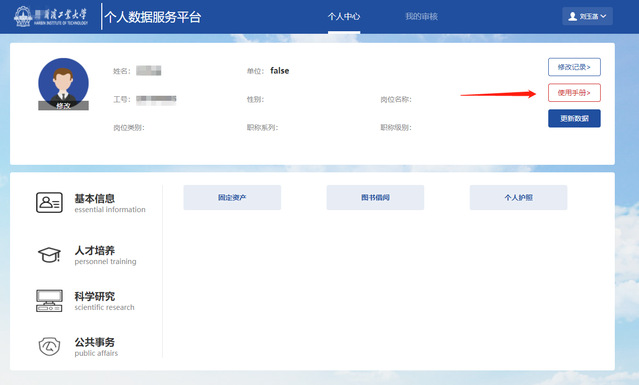This screenshot has width=639, height=385.
Task: Open the 使用手册 user manual button
Action: point(574,93)
